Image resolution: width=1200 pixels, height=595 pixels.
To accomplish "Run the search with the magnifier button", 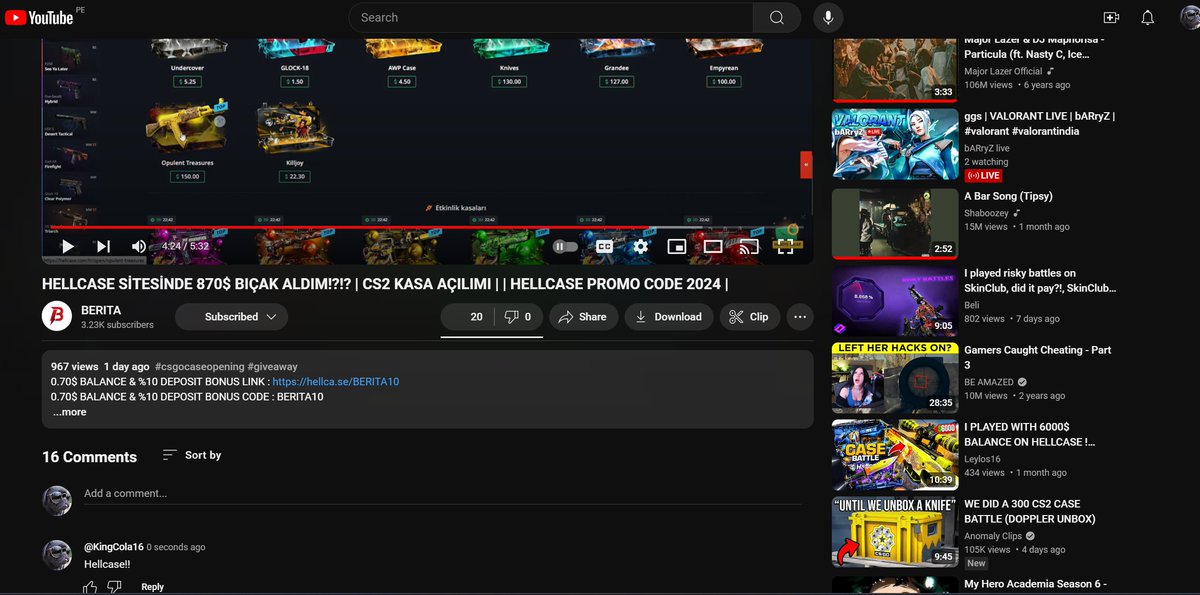I will (x=777, y=17).
